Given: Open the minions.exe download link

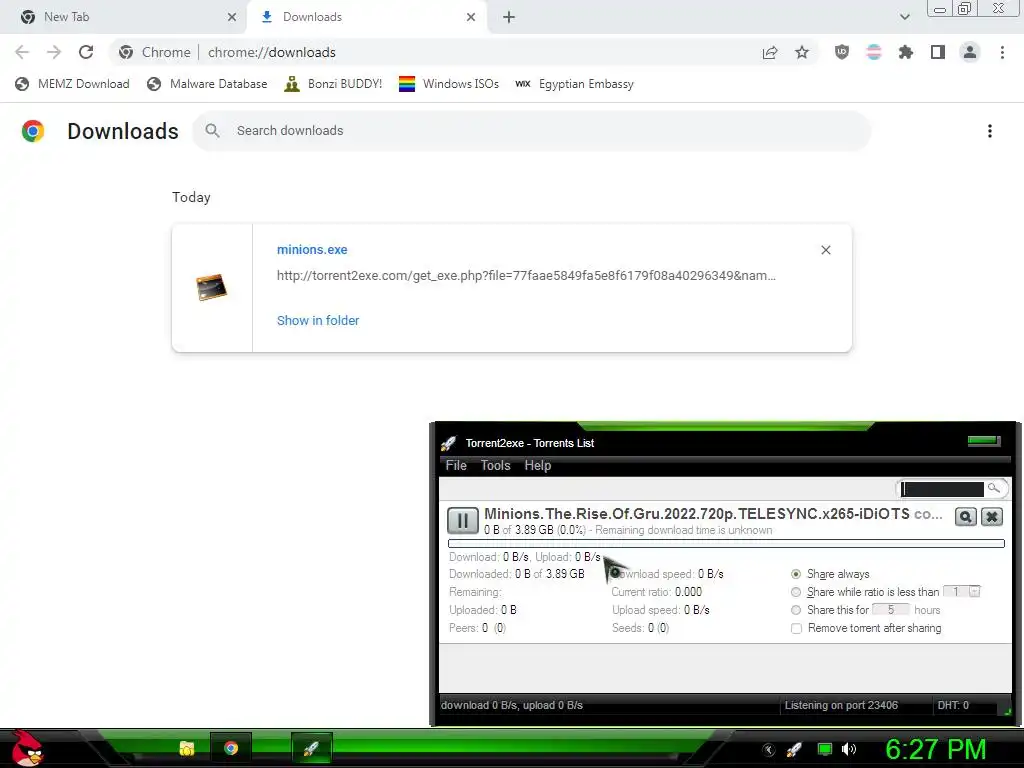Looking at the screenshot, I should click(x=312, y=249).
